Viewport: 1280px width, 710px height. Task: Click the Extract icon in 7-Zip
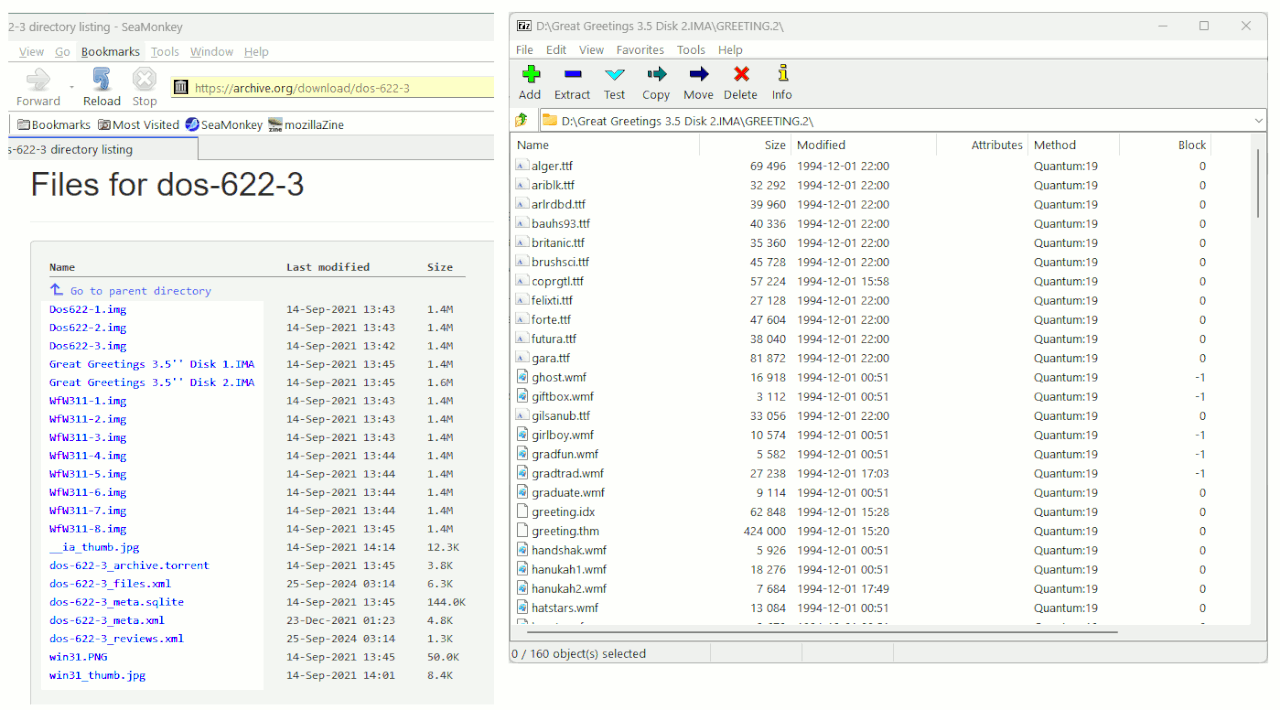tap(572, 74)
